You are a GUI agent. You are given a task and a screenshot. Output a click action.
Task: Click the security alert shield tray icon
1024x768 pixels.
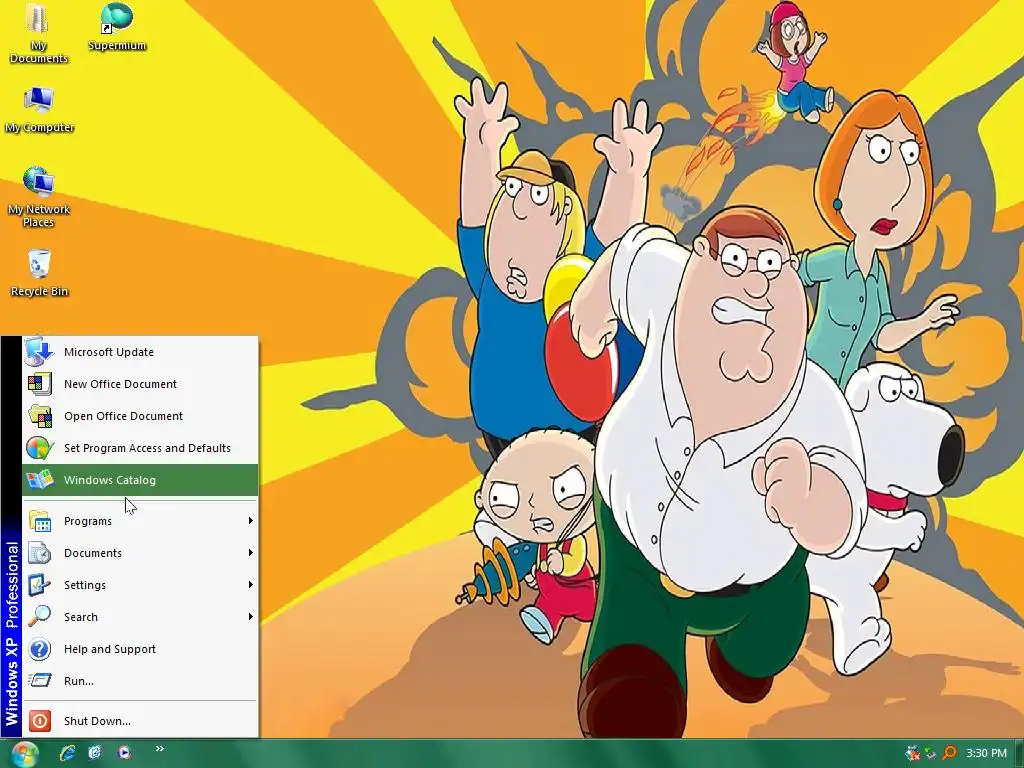tap(913, 753)
